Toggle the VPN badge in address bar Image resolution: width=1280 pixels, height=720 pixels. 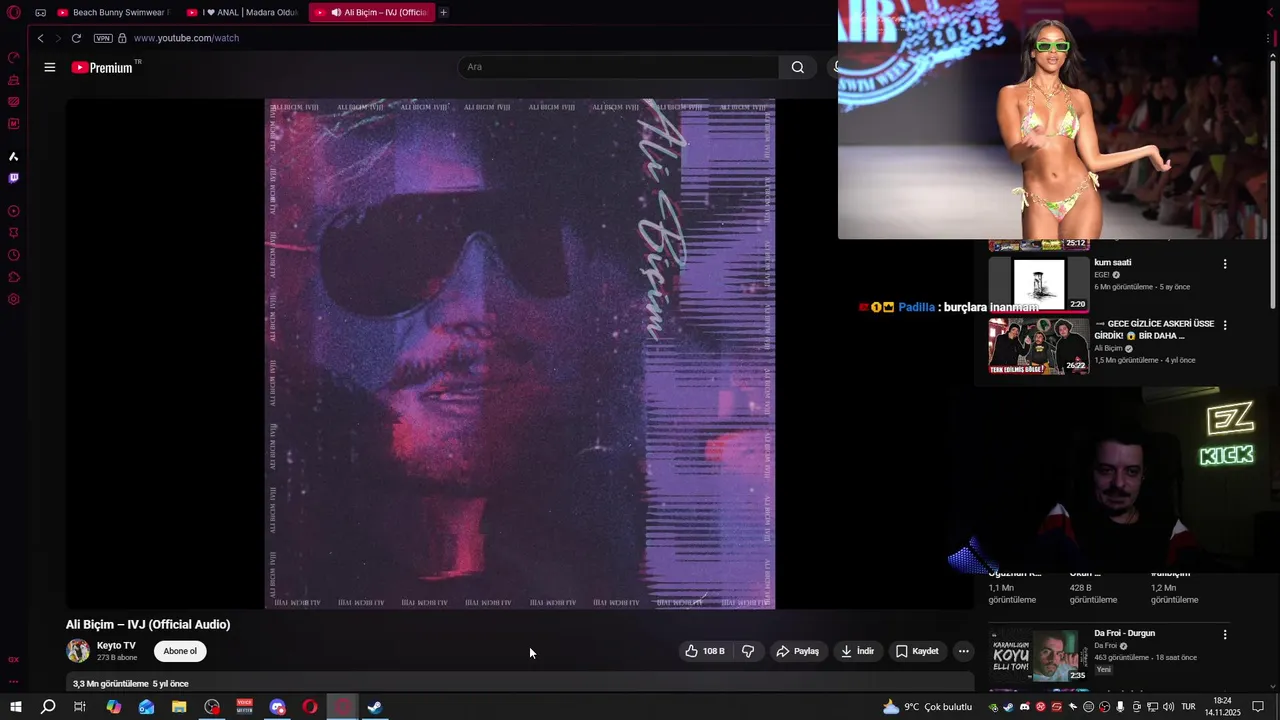pyautogui.click(x=103, y=38)
